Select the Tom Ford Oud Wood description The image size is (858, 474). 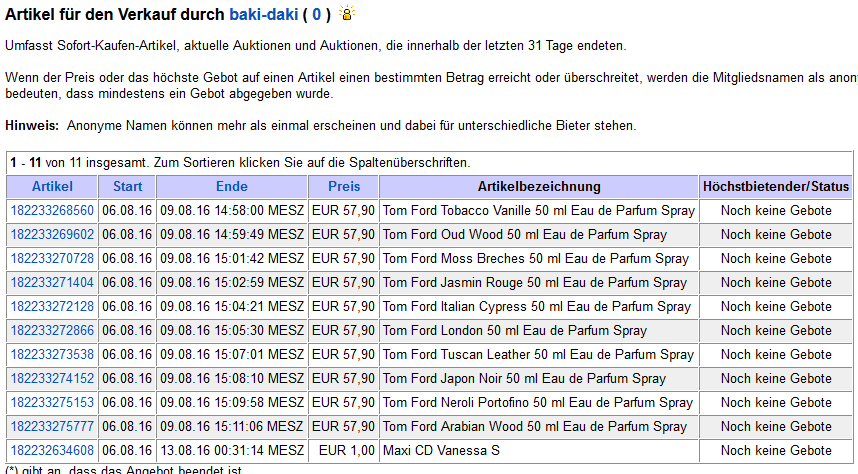coord(525,235)
